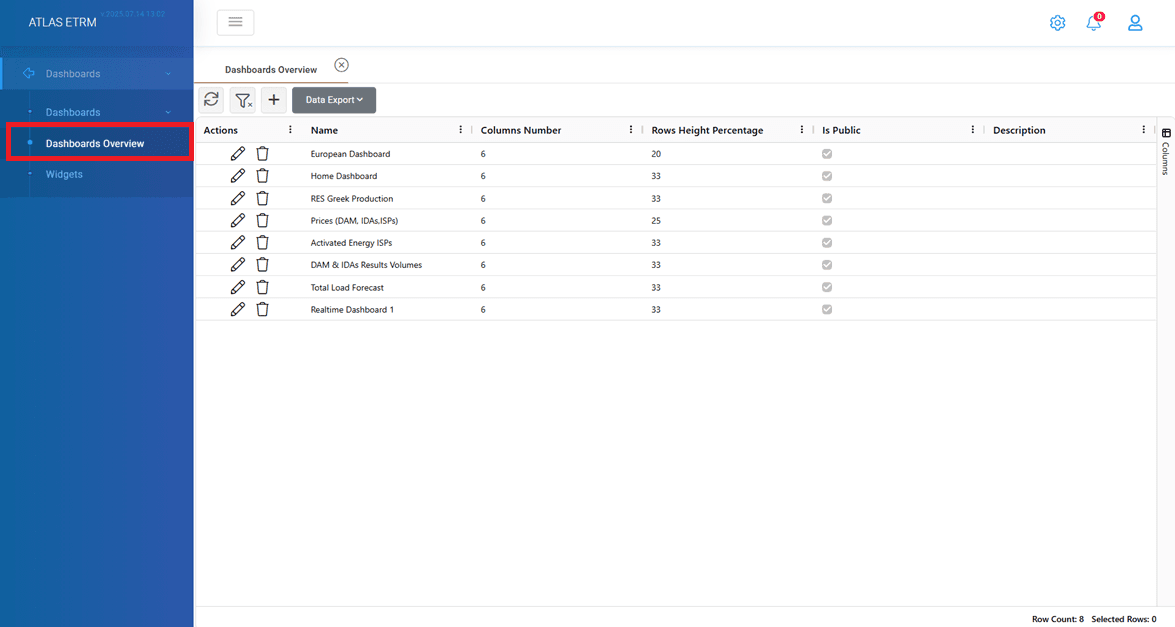
Task: Click the Rows Height value 20
Action: (656, 154)
